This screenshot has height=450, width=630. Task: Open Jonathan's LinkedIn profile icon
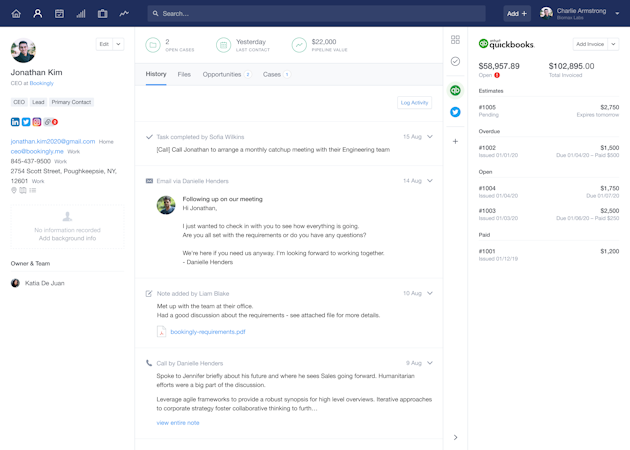pyautogui.click(x=15, y=122)
